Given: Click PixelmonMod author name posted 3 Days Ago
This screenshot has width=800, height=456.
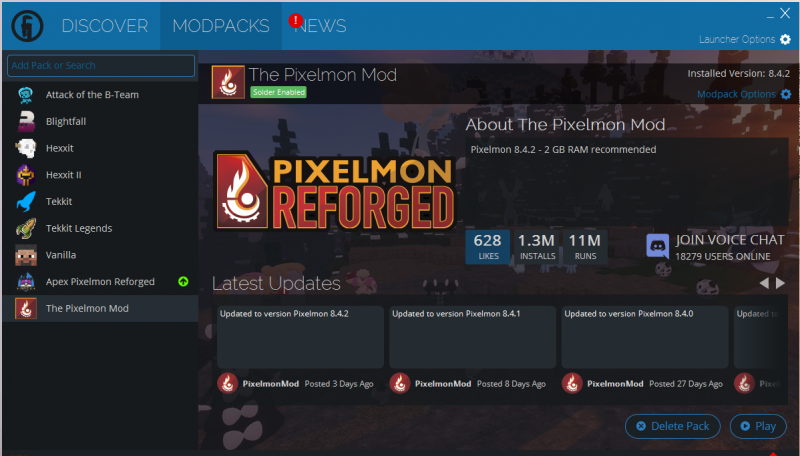Looking at the screenshot, I should click(270, 384).
